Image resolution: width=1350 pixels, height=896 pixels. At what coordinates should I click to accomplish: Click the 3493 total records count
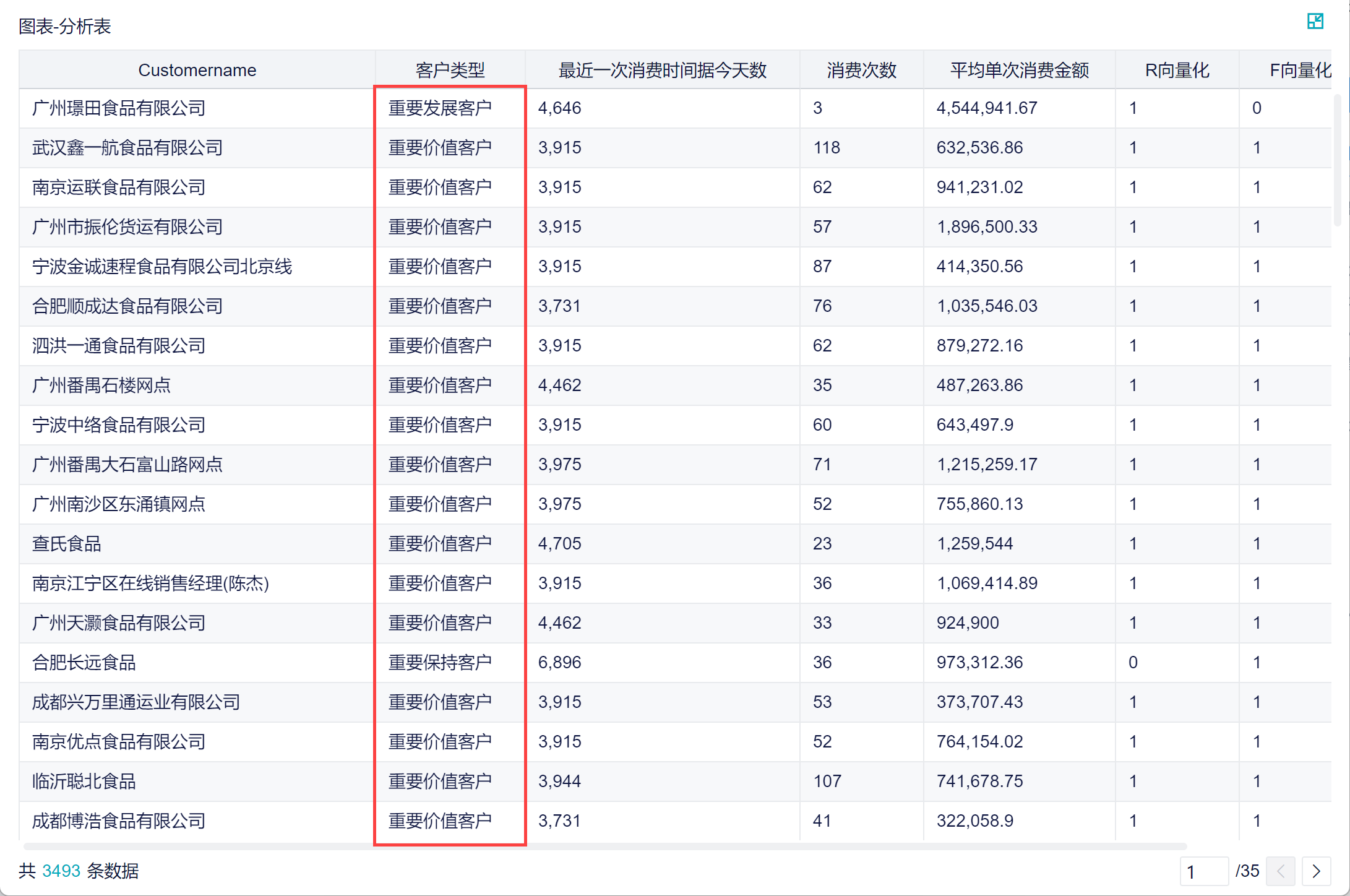coord(61,871)
